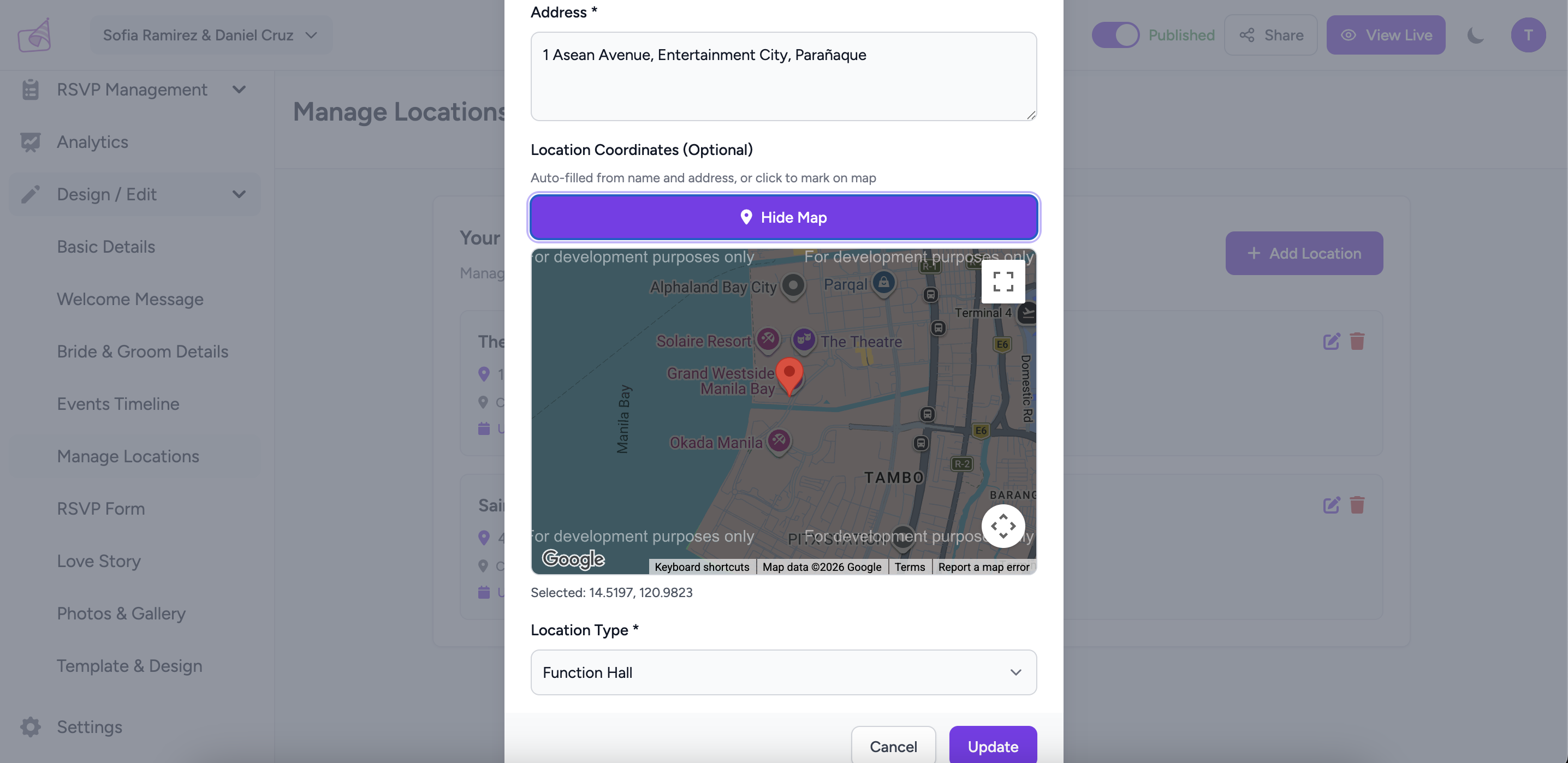The height and width of the screenshot is (763, 1568).
Task: Click bus stop marker near Terminal 4
Action: click(x=938, y=328)
